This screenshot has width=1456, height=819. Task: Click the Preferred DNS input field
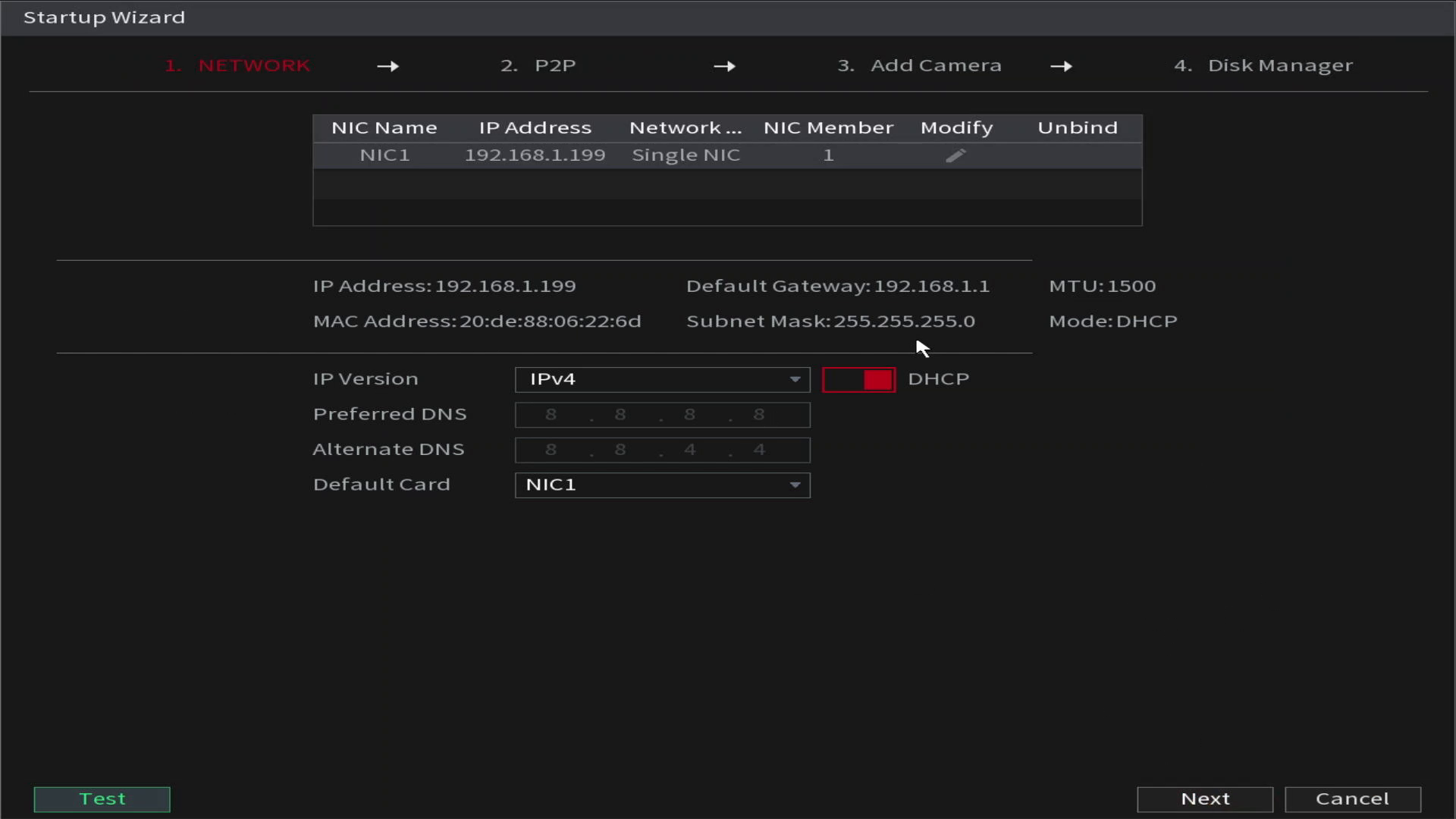pos(662,415)
